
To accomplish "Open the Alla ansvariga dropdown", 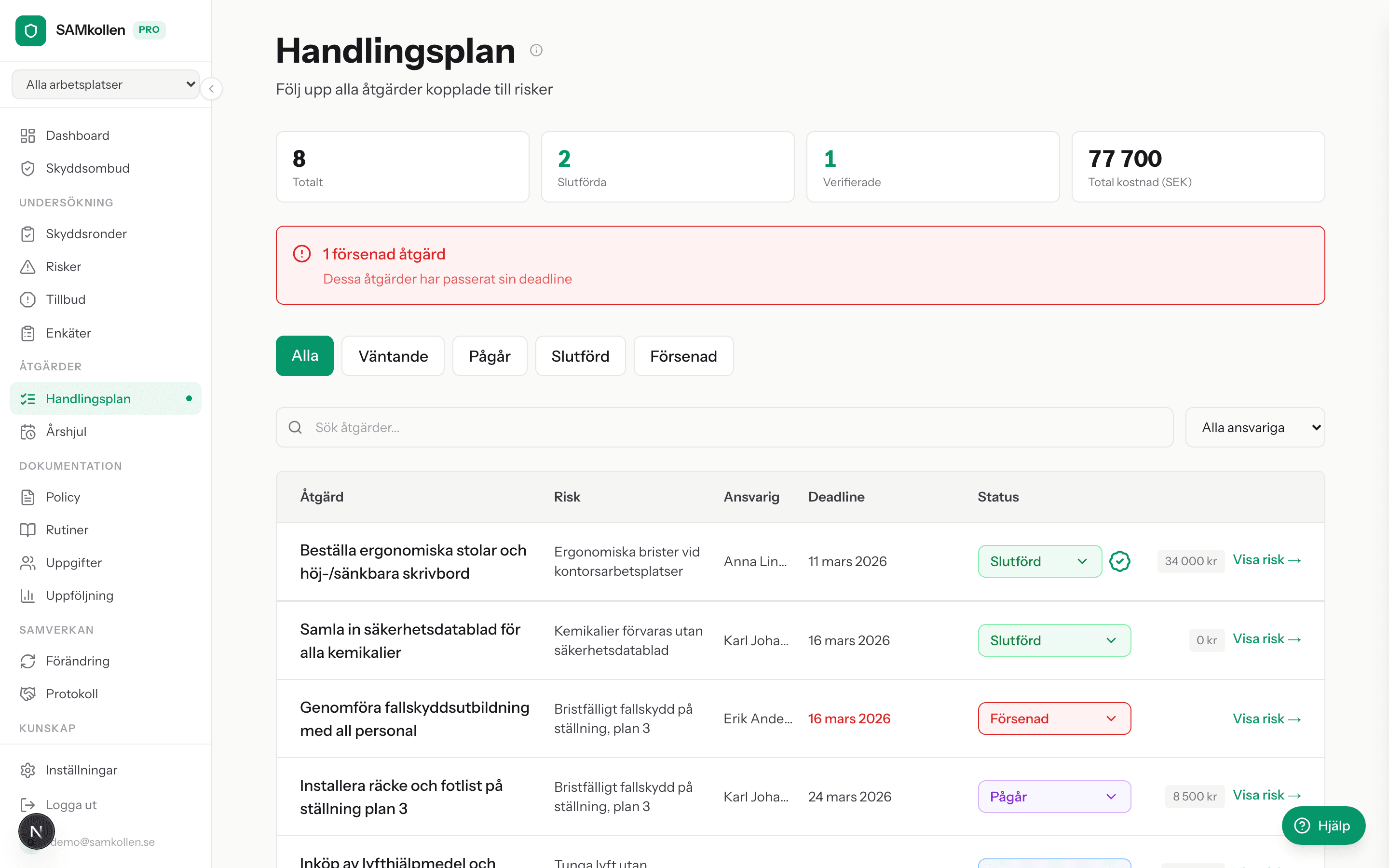I will [x=1255, y=427].
